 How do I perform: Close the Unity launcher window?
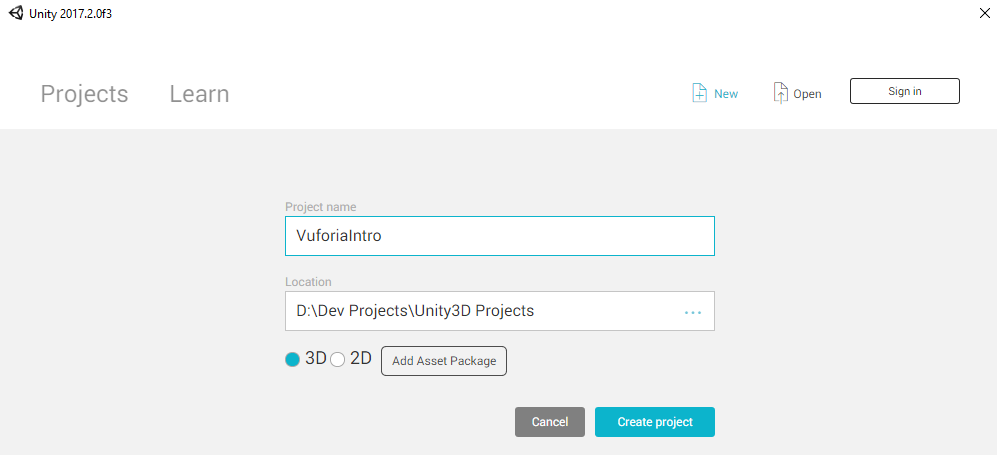tap(984, 13)
